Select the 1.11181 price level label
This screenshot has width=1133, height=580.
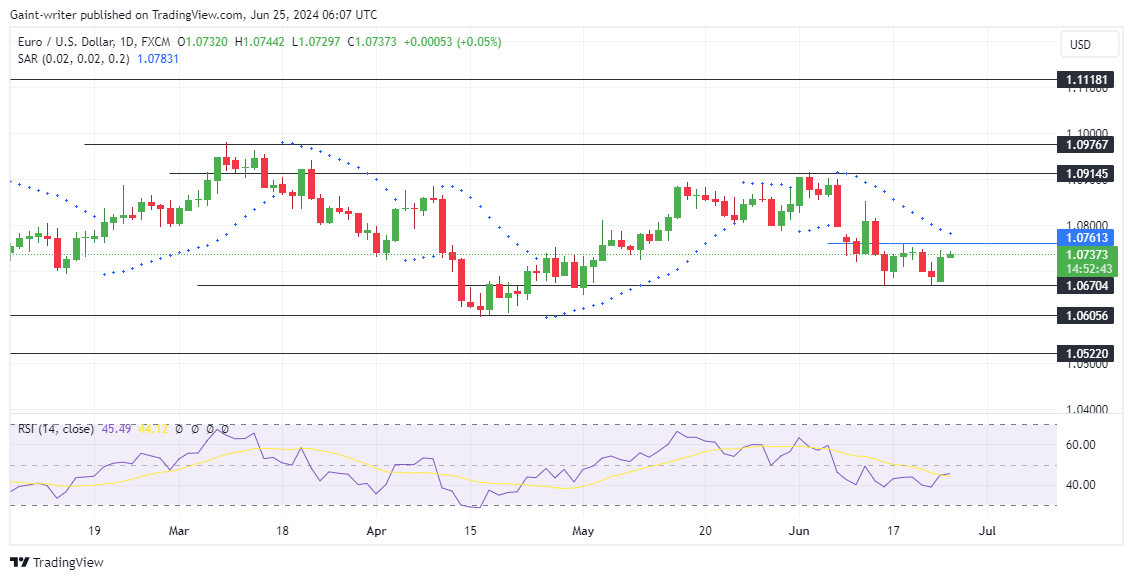coord(1085,79)
